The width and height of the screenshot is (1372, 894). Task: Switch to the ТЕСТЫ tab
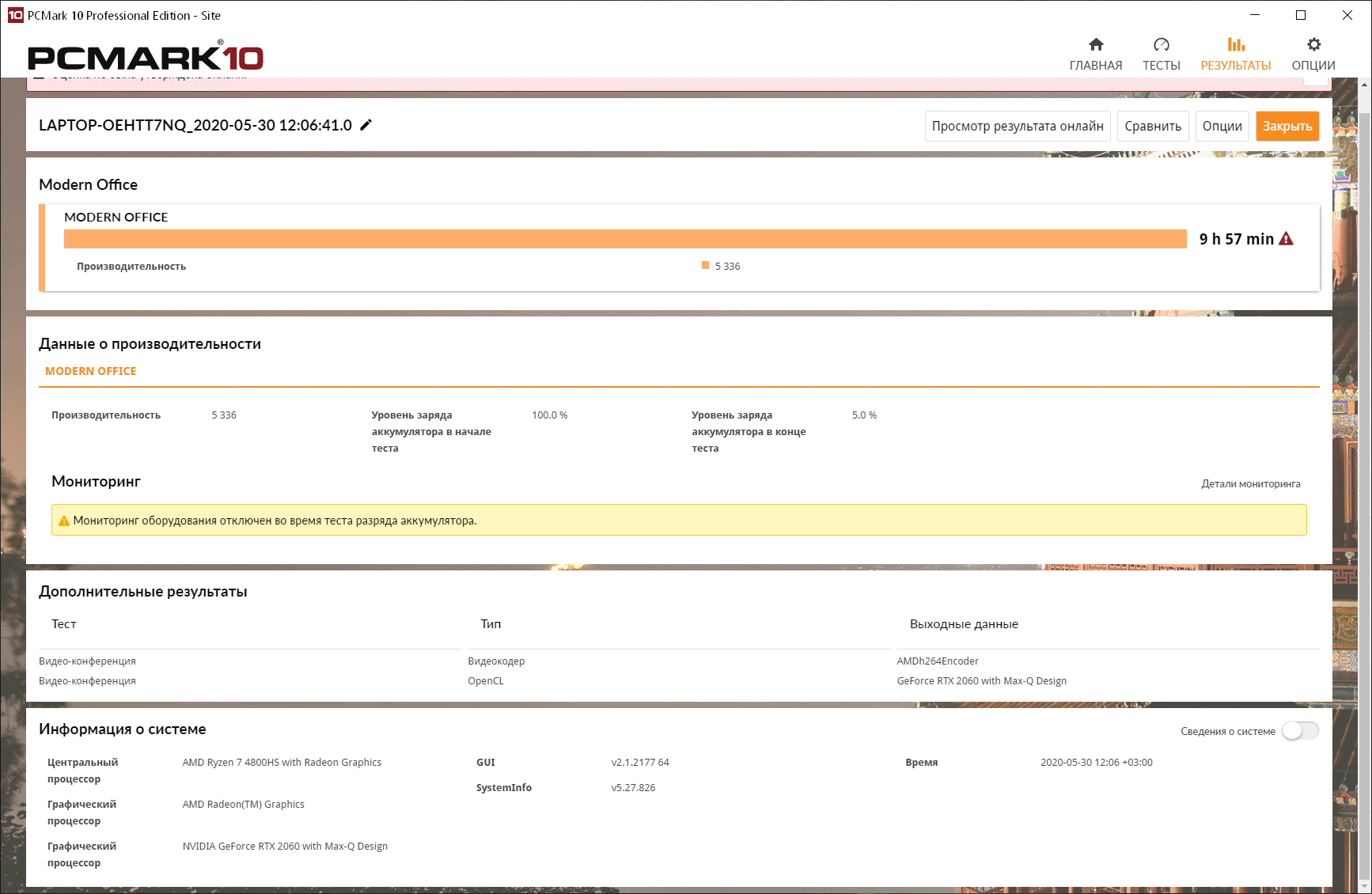(x=1161, y=54)
